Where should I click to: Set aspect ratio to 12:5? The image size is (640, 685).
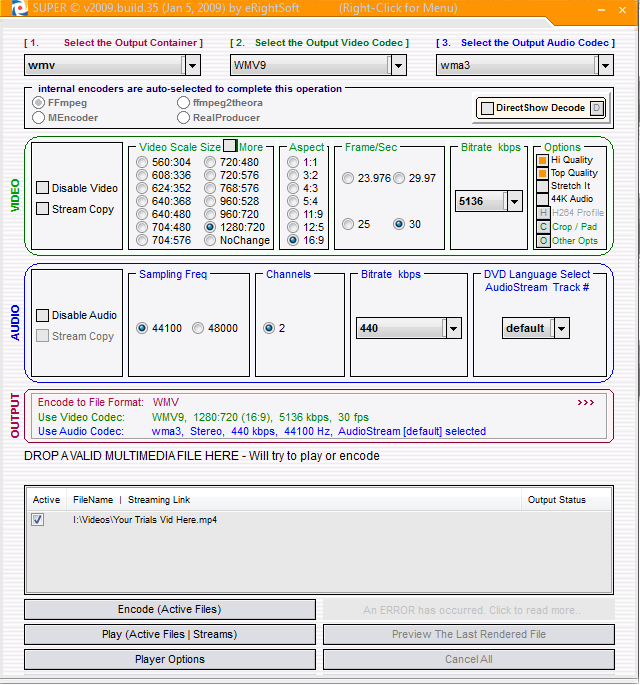293,227
